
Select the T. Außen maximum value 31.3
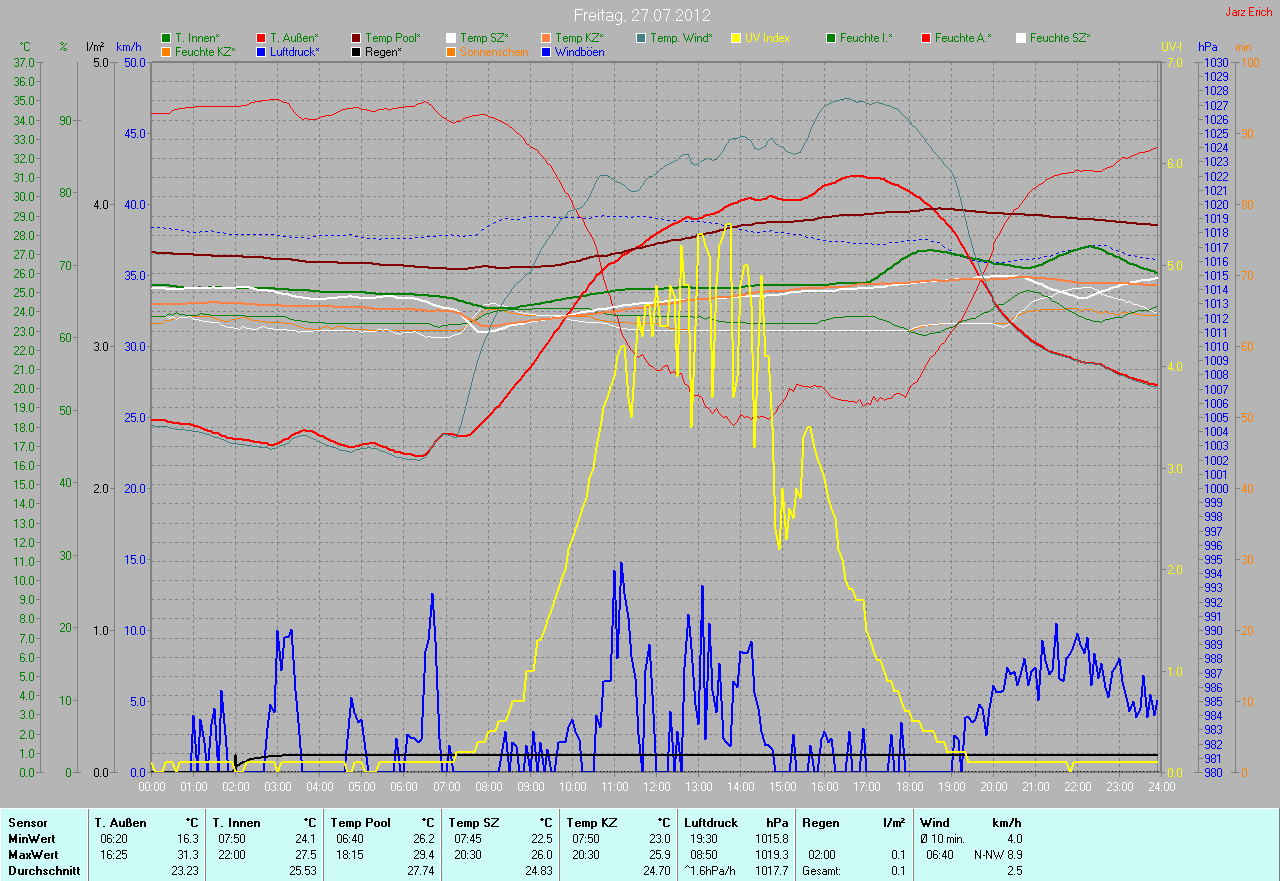click(187, 855)
